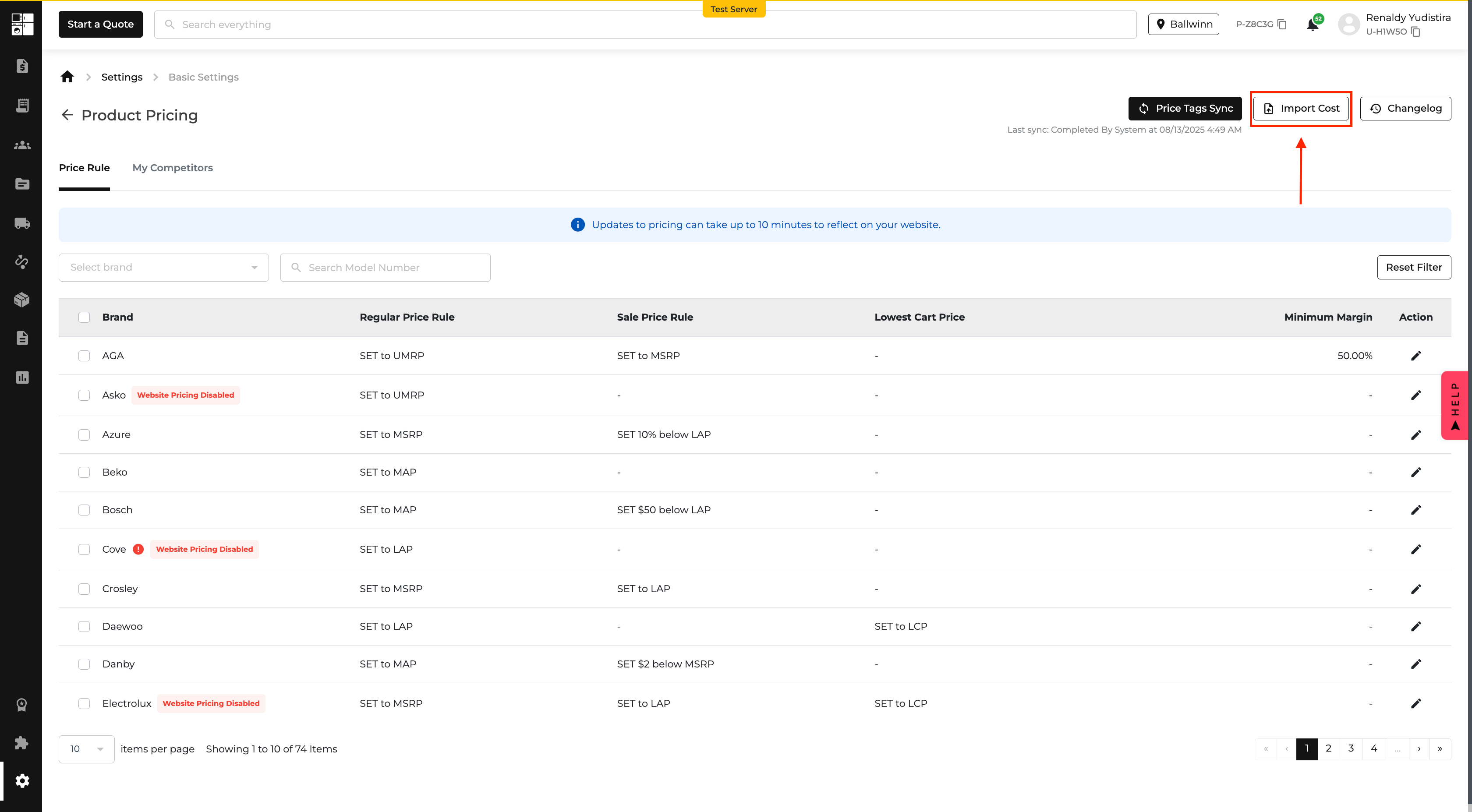Go to pagination page 3
This screenshot has width=1472, height=812.
(1351, 748)
